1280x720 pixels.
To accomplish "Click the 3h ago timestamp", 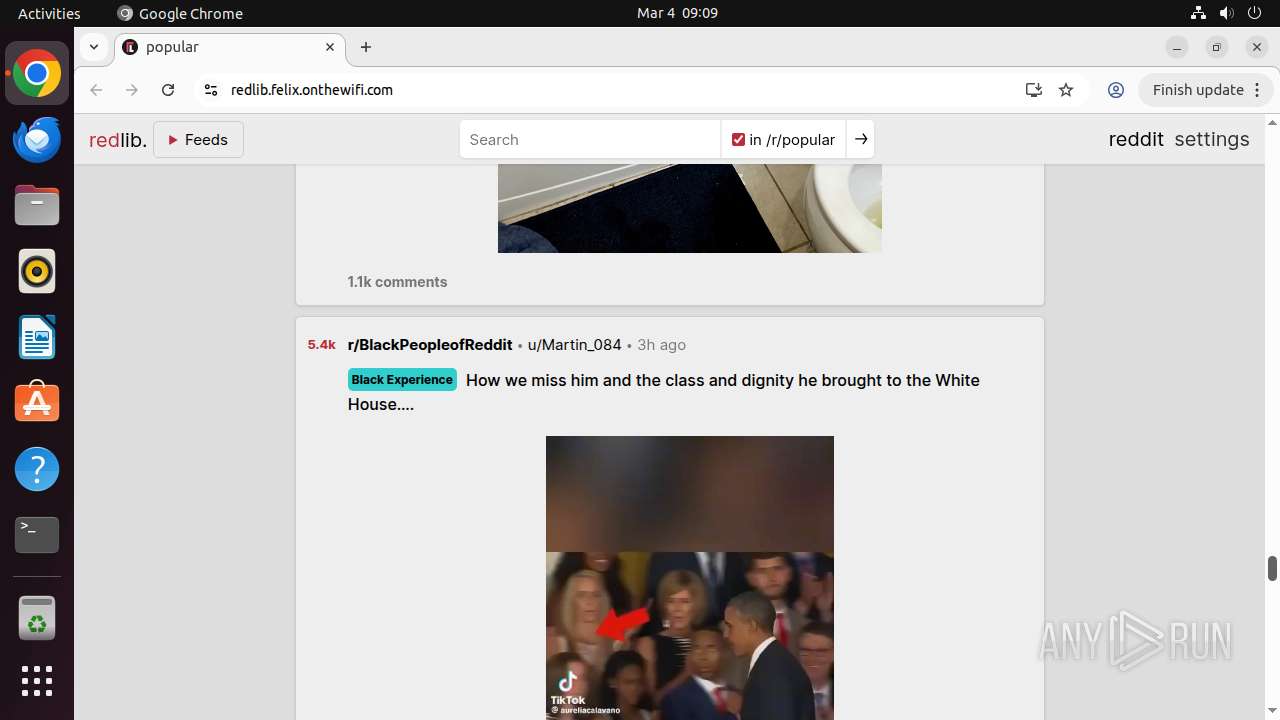I will click(661, 345).
